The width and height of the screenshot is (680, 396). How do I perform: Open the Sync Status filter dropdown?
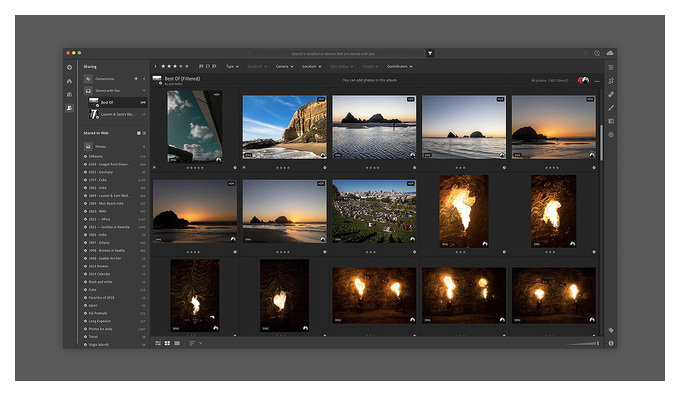[342, 66]
